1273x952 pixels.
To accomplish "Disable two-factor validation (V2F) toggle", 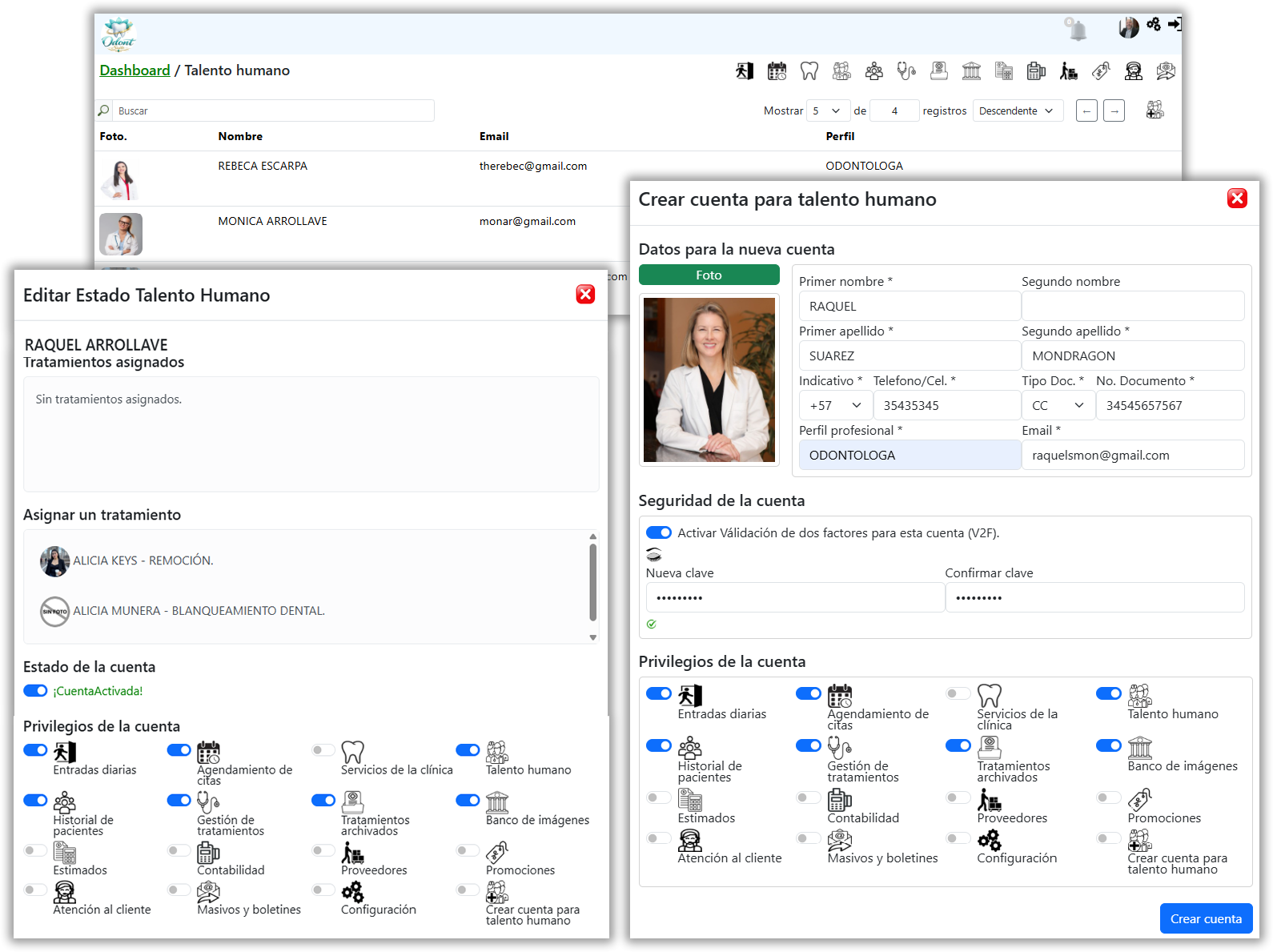I will [x=659, y=533].
